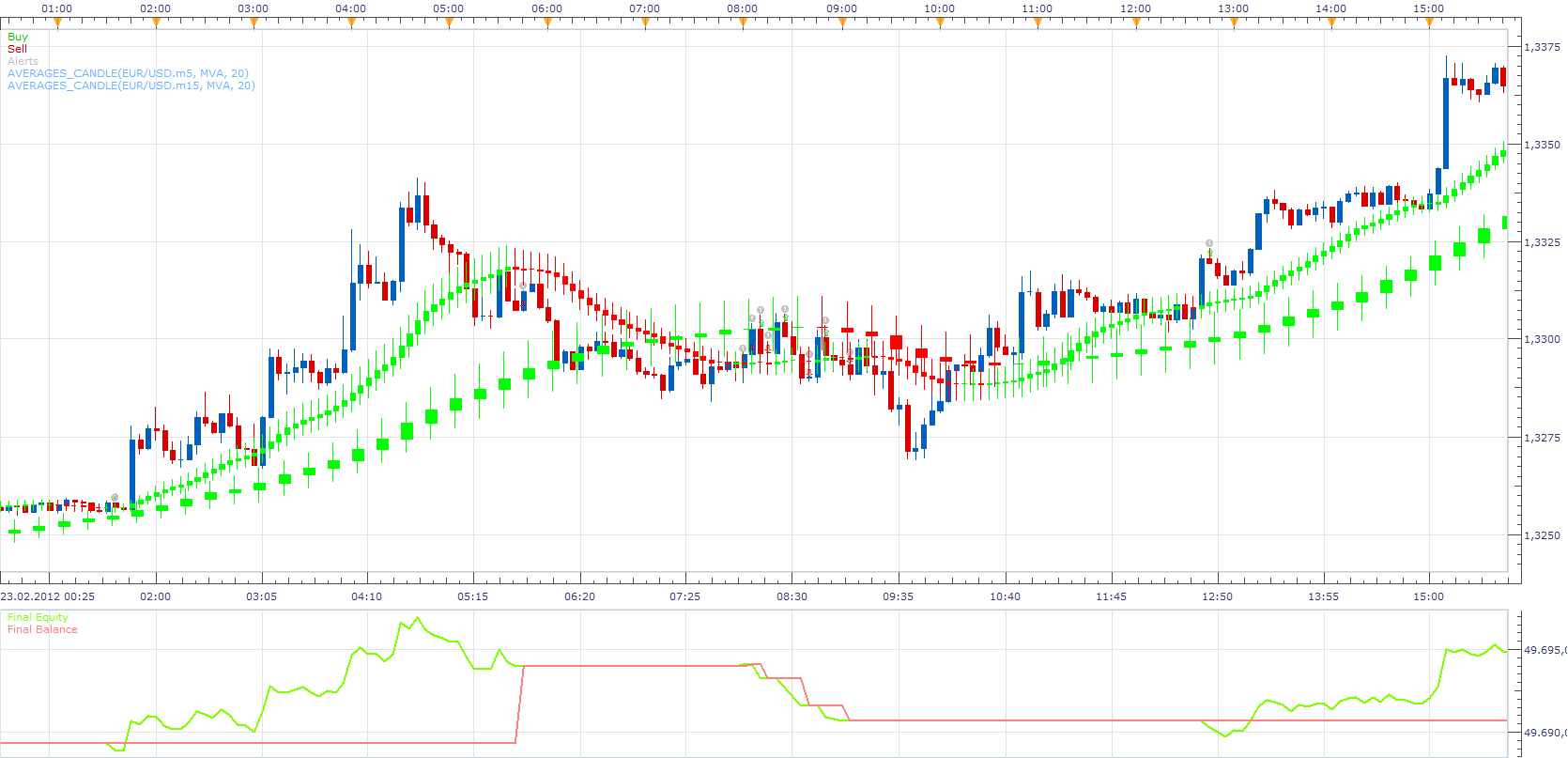
Task: Click the 13:55 bottom time label
Action: point(1324,596)
